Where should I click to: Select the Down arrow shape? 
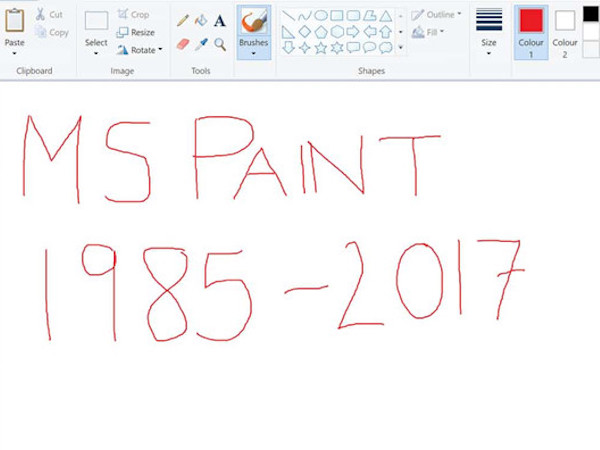[288, 47]
